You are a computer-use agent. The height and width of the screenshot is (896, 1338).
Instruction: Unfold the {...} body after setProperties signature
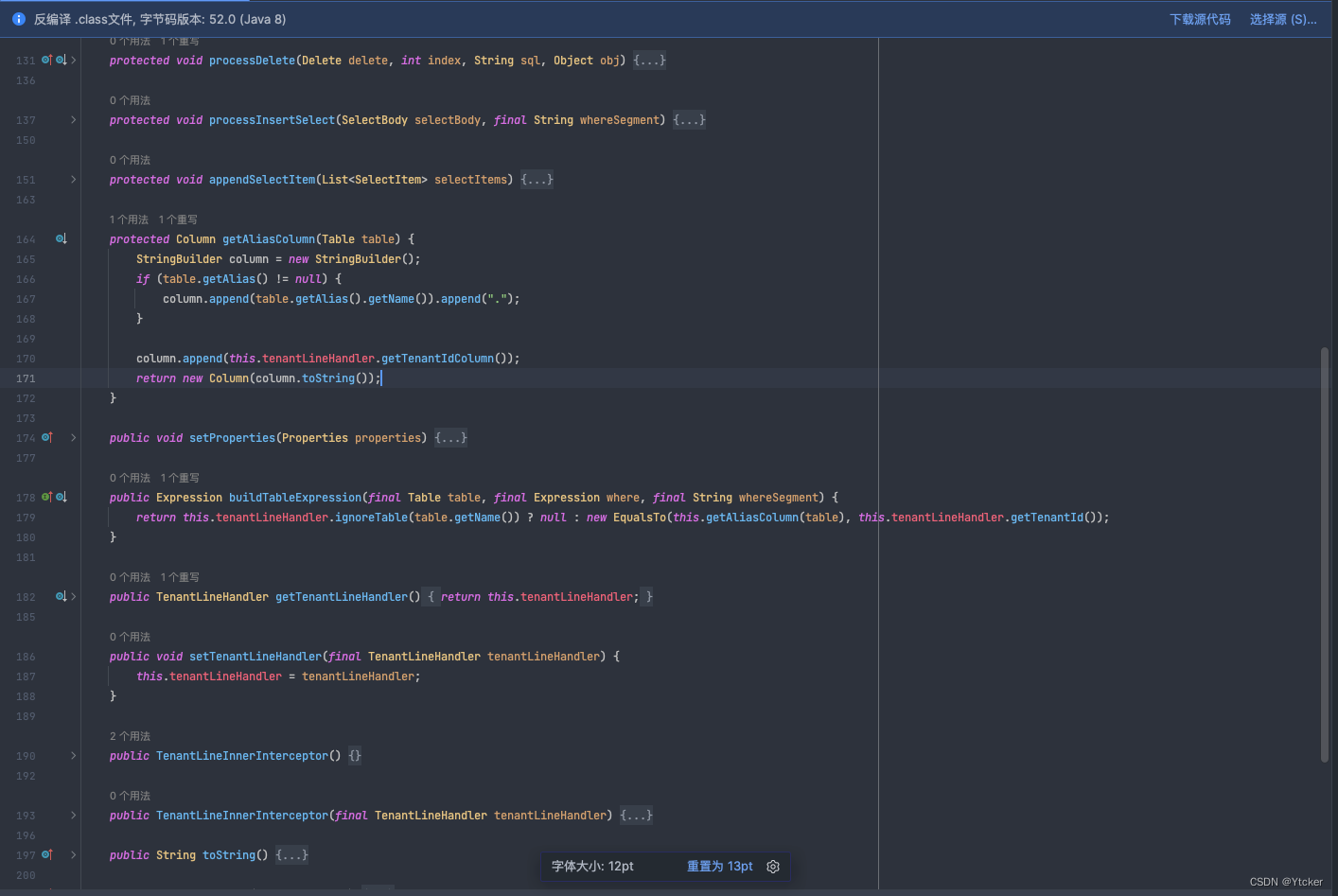450,437
